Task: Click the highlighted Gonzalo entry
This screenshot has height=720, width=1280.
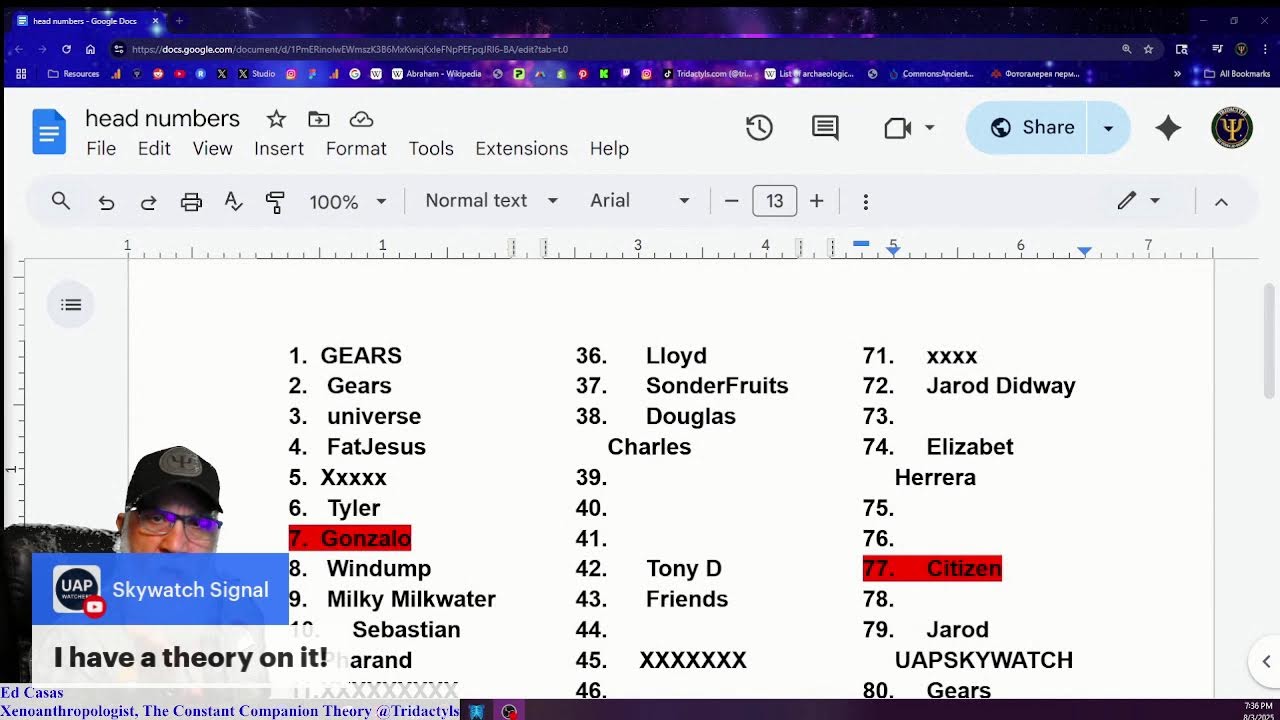Action: coord(350,538)
